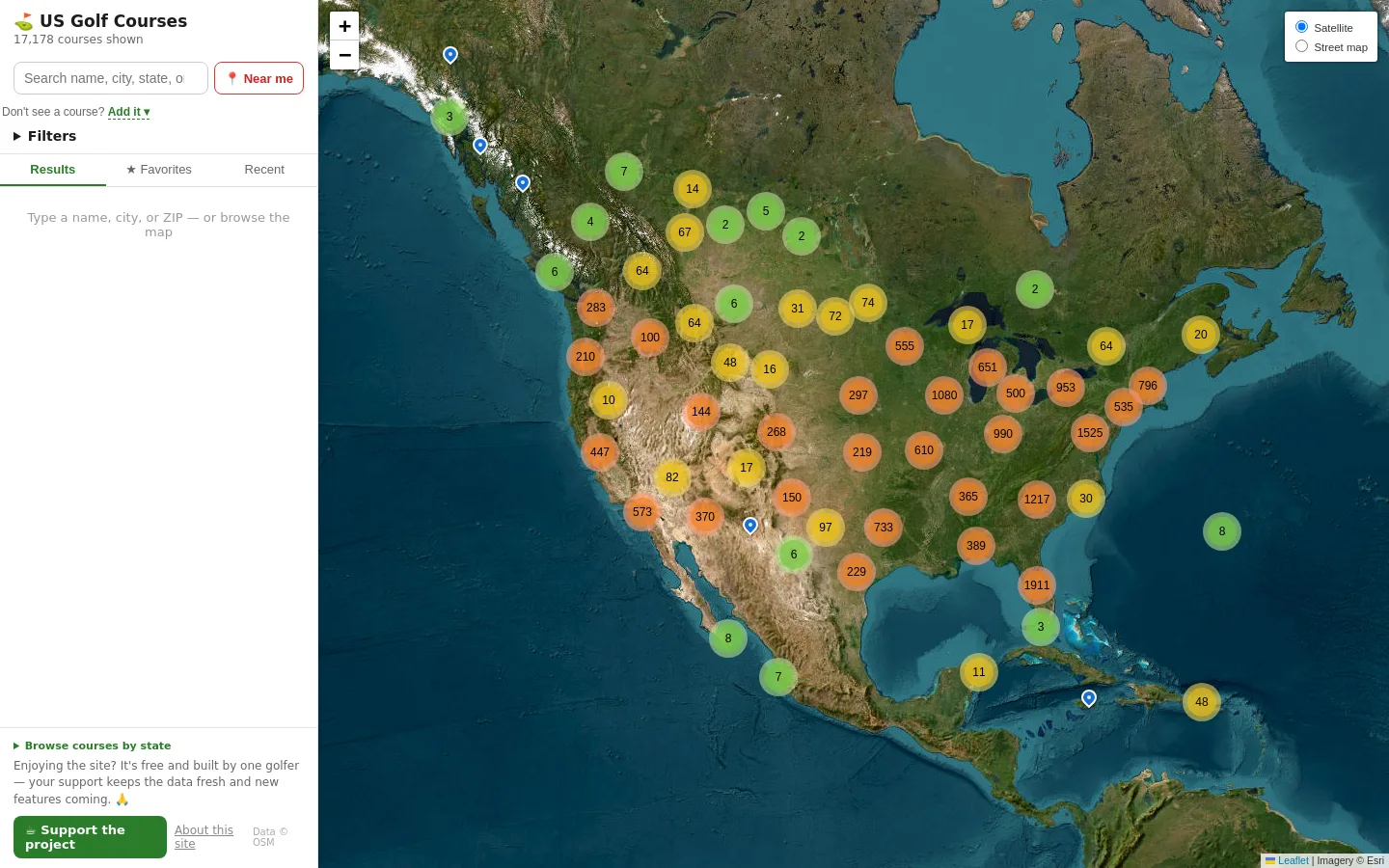
Task: Click the 1525 cluster marker
Action: tap(1090, 433)
